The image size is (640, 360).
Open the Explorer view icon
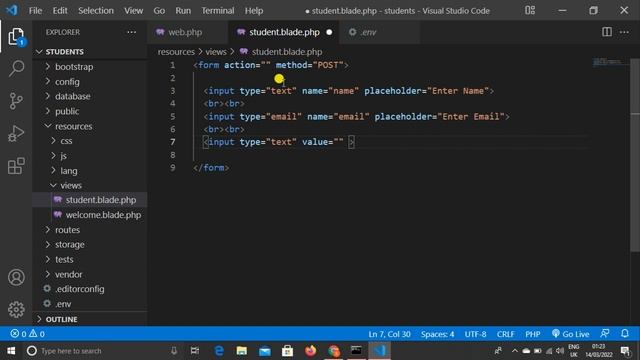[16, 37]
